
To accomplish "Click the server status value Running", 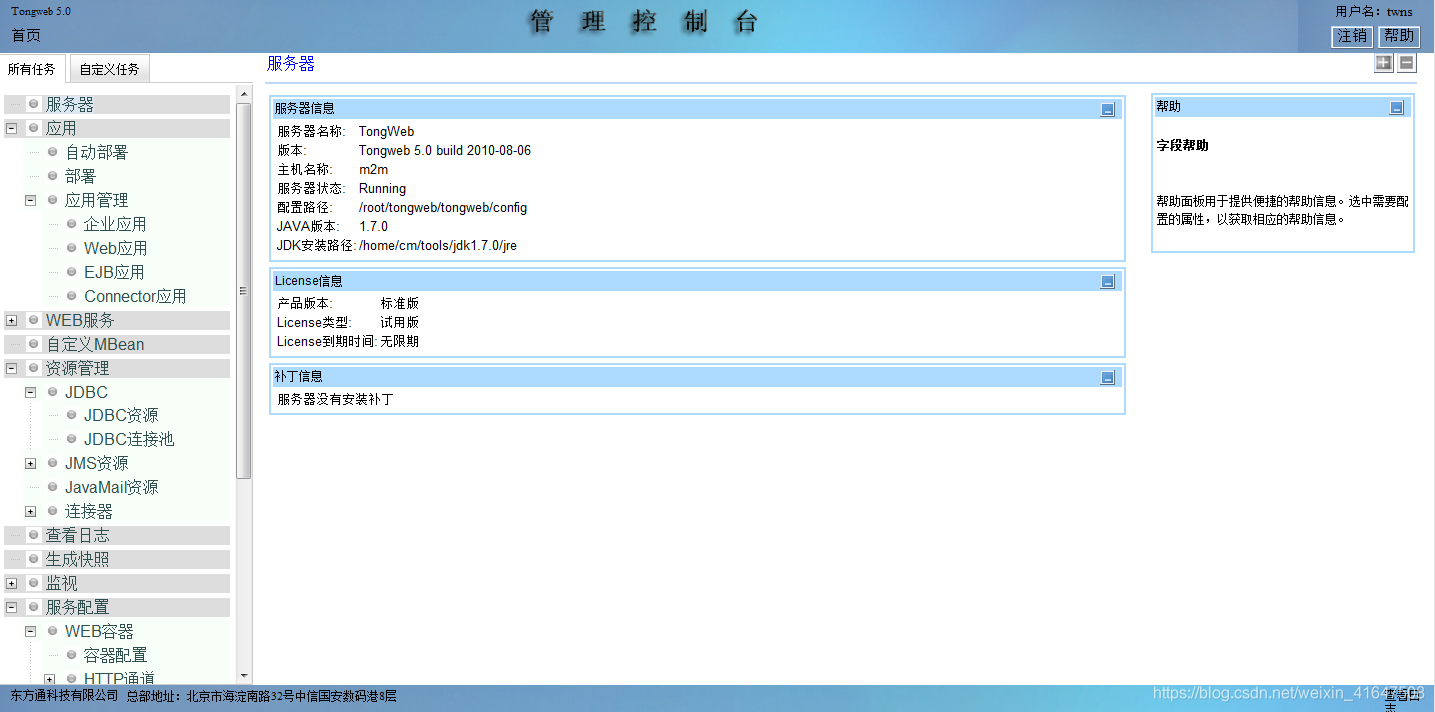I will 382,189.
